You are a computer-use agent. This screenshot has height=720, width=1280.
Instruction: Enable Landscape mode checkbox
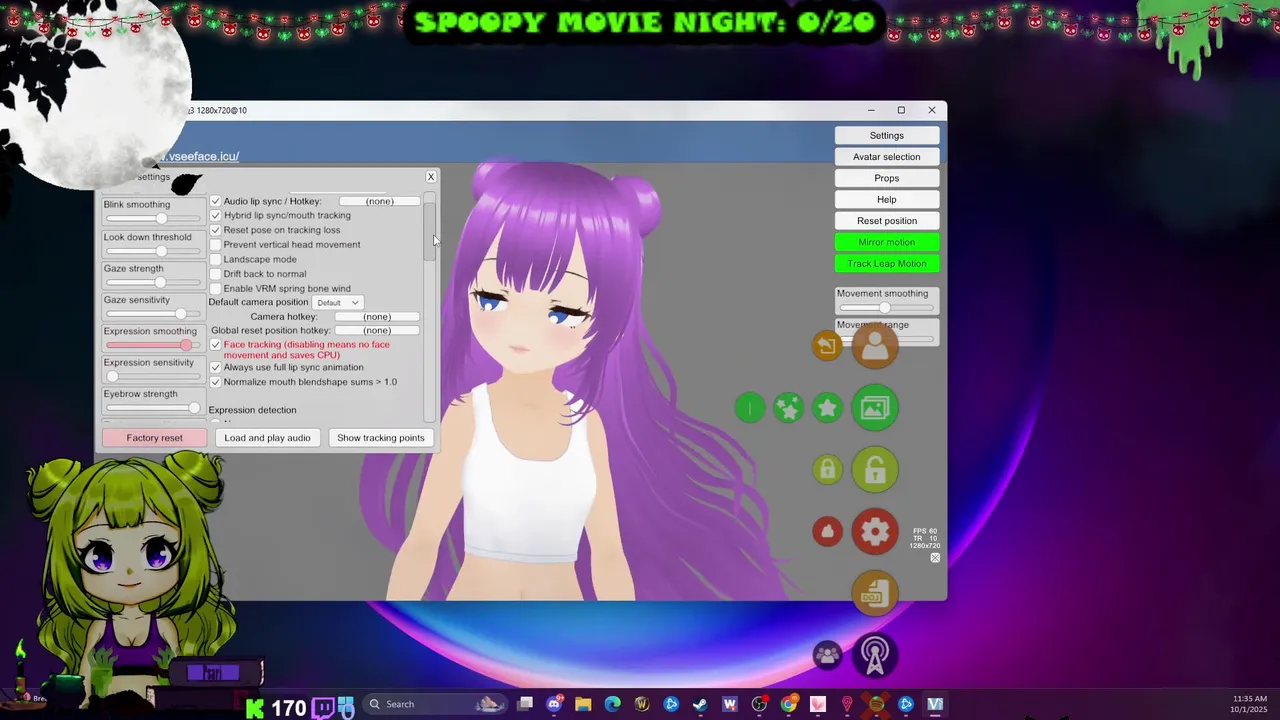coord(215,259)
